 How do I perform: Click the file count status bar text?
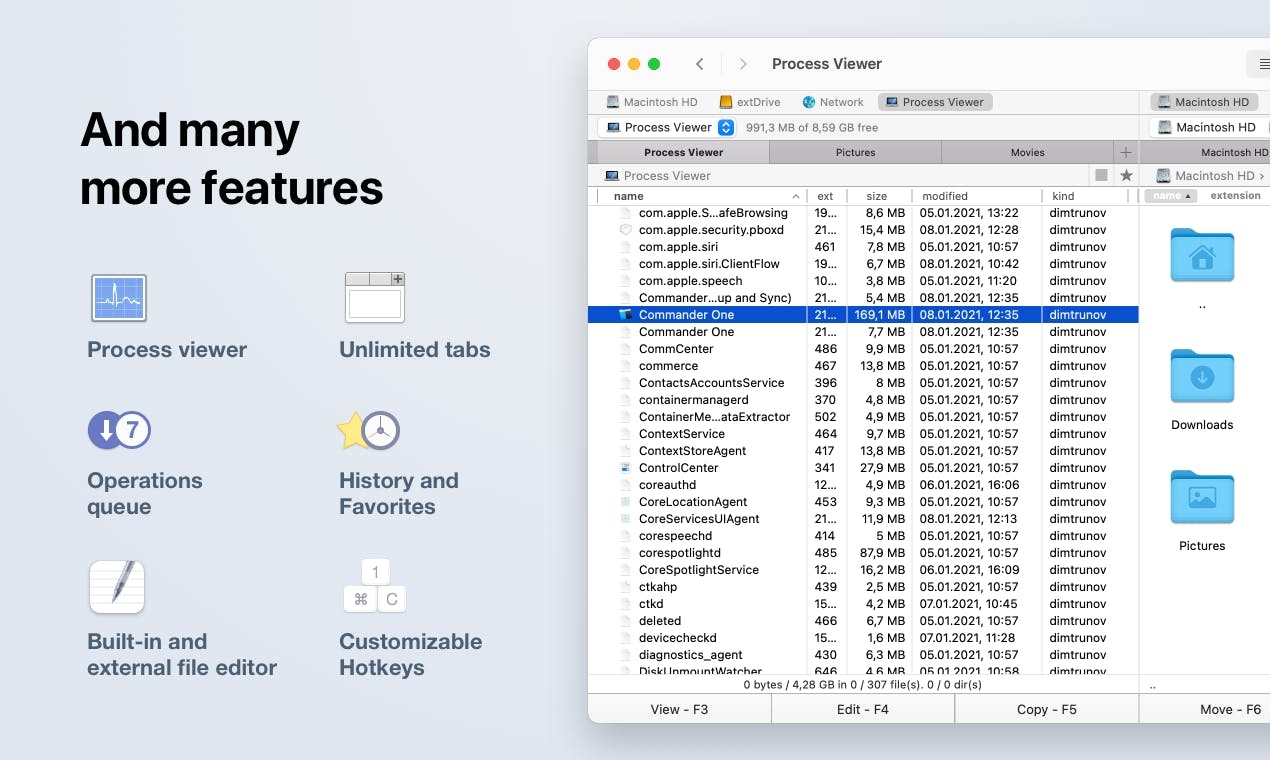[x=863, y=685]
